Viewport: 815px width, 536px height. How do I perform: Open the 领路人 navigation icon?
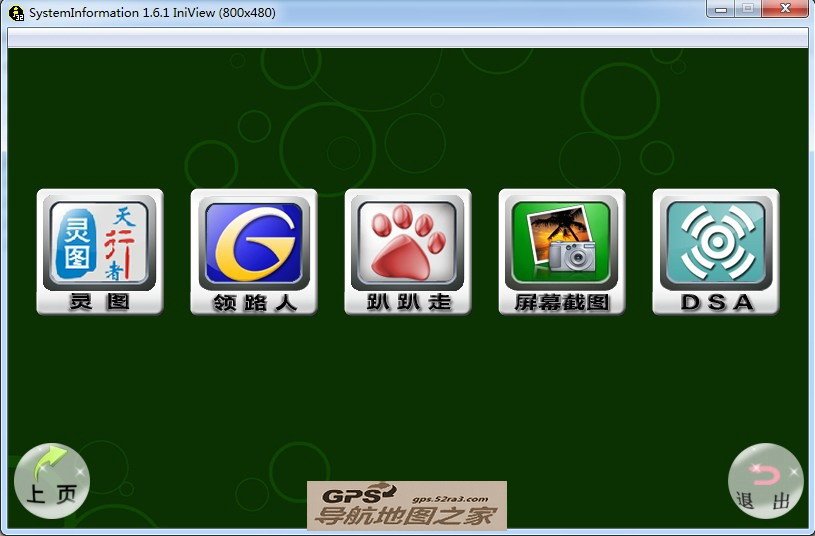pos(254,252)
